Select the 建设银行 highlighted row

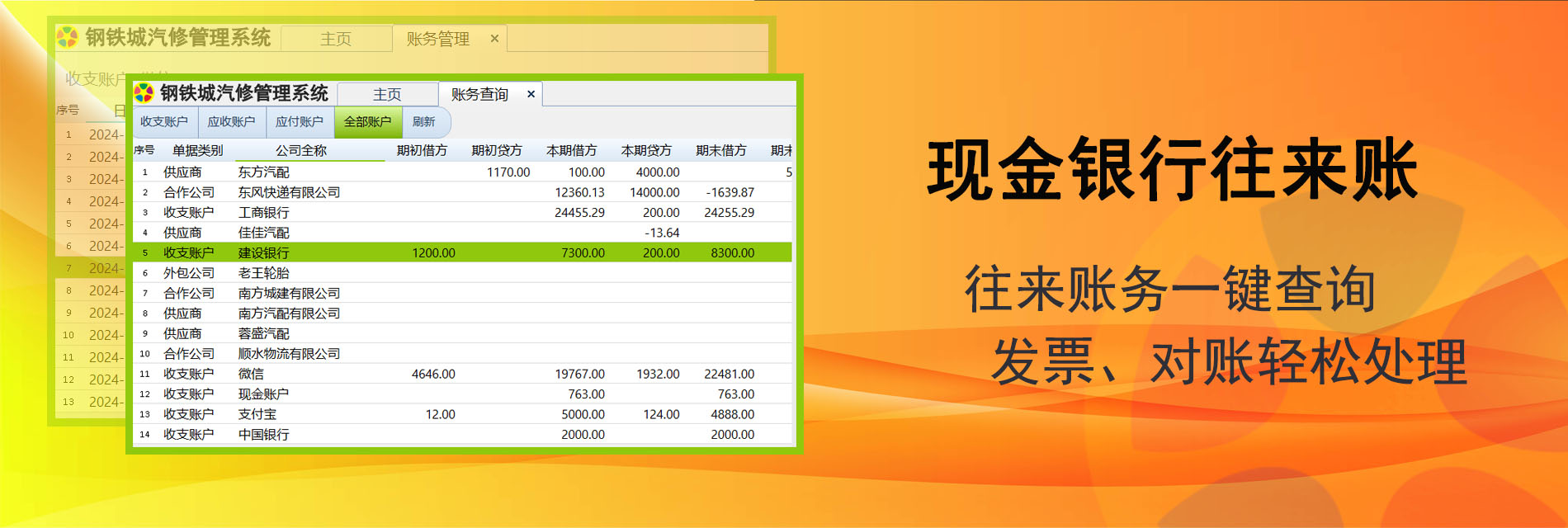(x=462, y=252)
